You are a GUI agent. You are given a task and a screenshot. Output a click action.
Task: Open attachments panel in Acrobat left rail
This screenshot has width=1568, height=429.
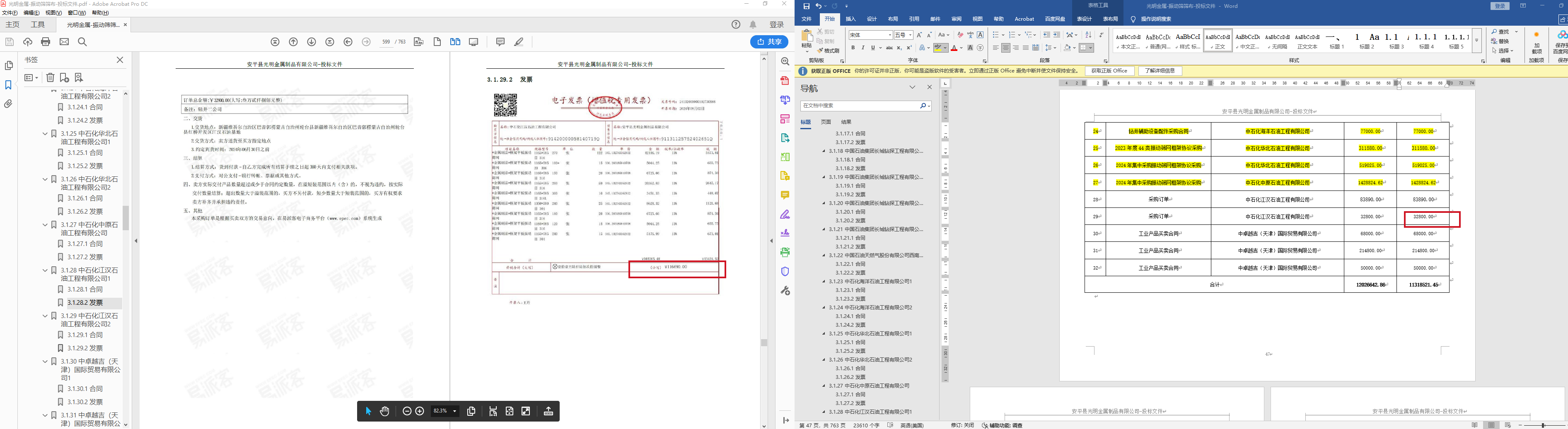coord(9,104)
